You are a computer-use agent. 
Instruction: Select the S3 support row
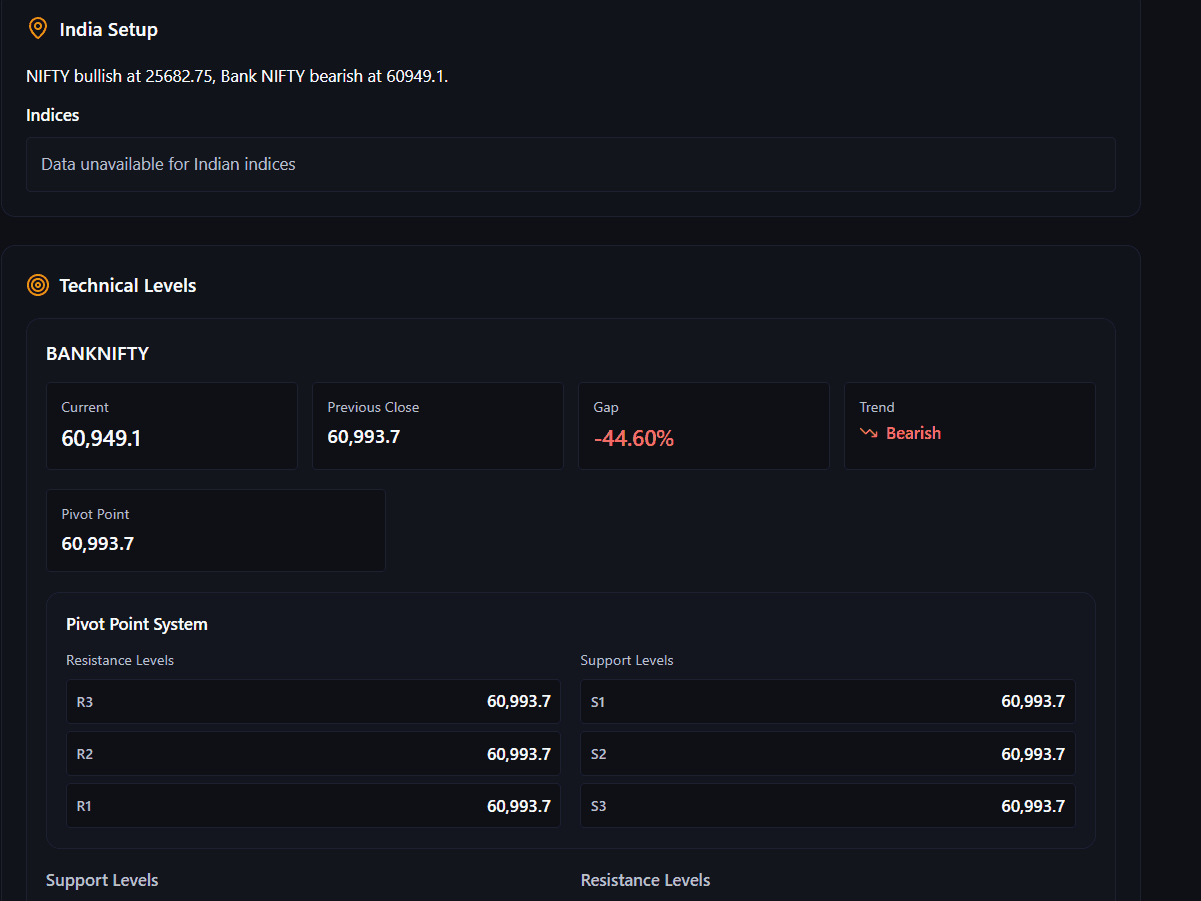click(x=827, y=806)
